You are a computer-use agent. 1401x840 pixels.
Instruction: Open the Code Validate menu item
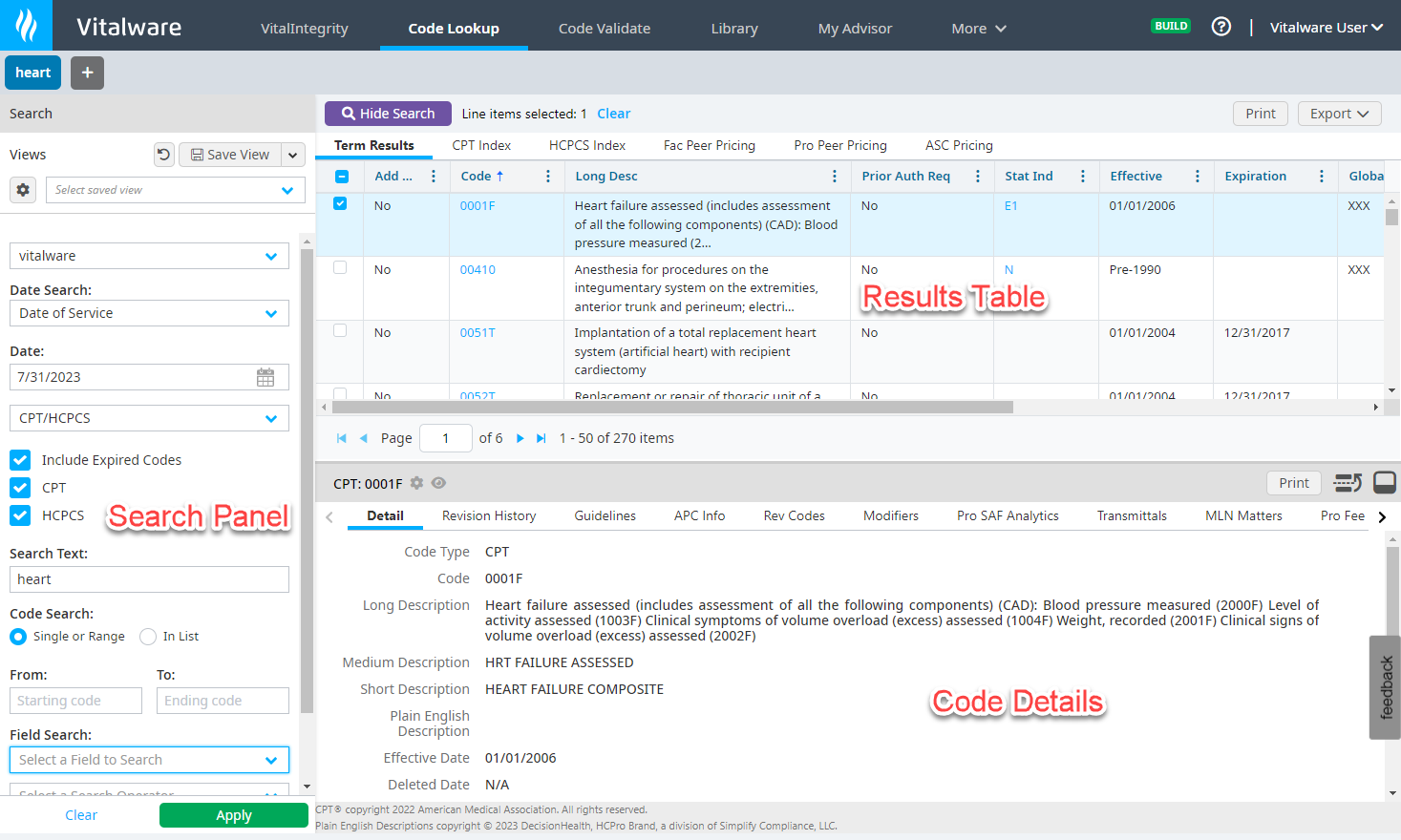[605, 29]
